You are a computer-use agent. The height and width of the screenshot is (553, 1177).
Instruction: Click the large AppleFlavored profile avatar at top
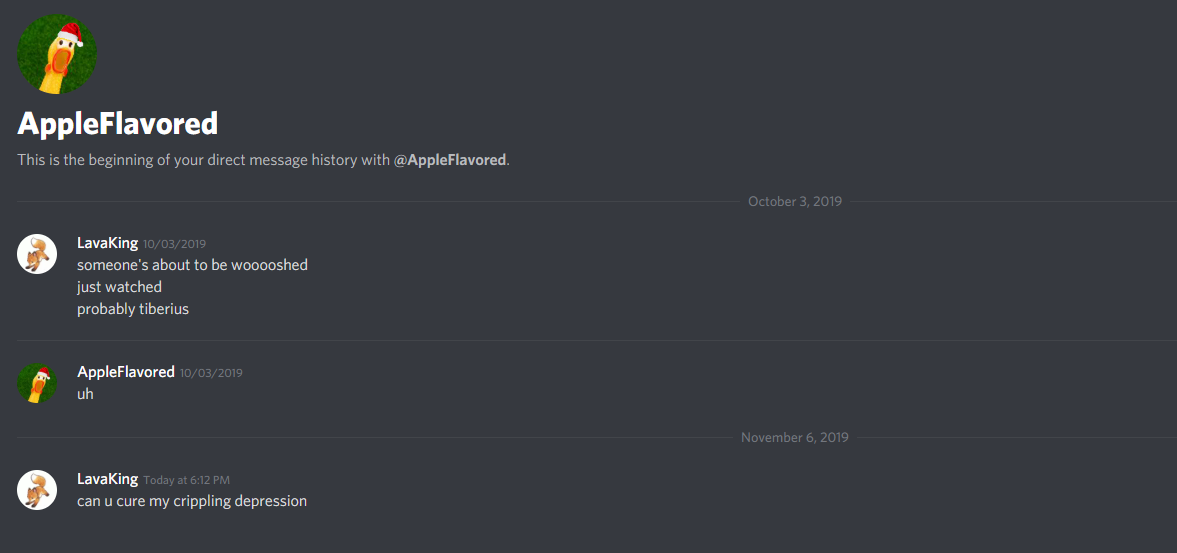57,54
